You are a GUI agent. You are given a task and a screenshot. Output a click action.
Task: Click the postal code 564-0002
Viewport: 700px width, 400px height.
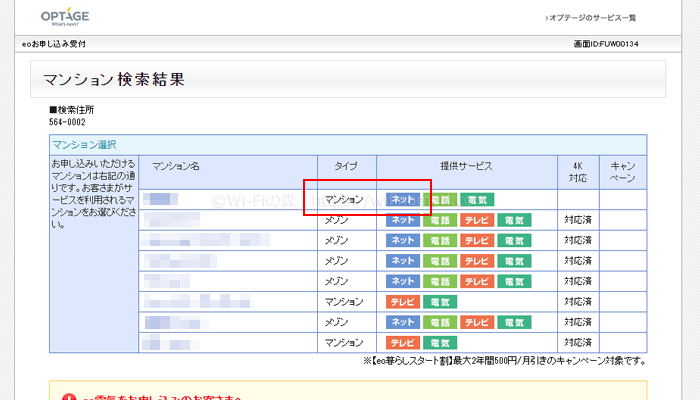[67, 122]
